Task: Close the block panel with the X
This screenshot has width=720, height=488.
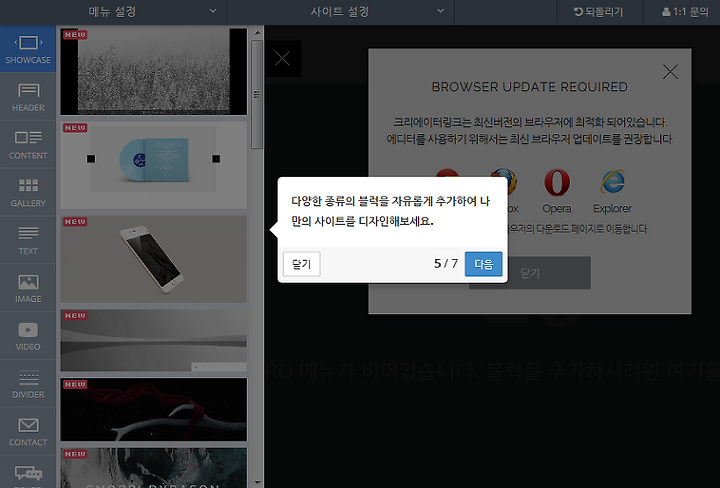Action: coord(282,58)
